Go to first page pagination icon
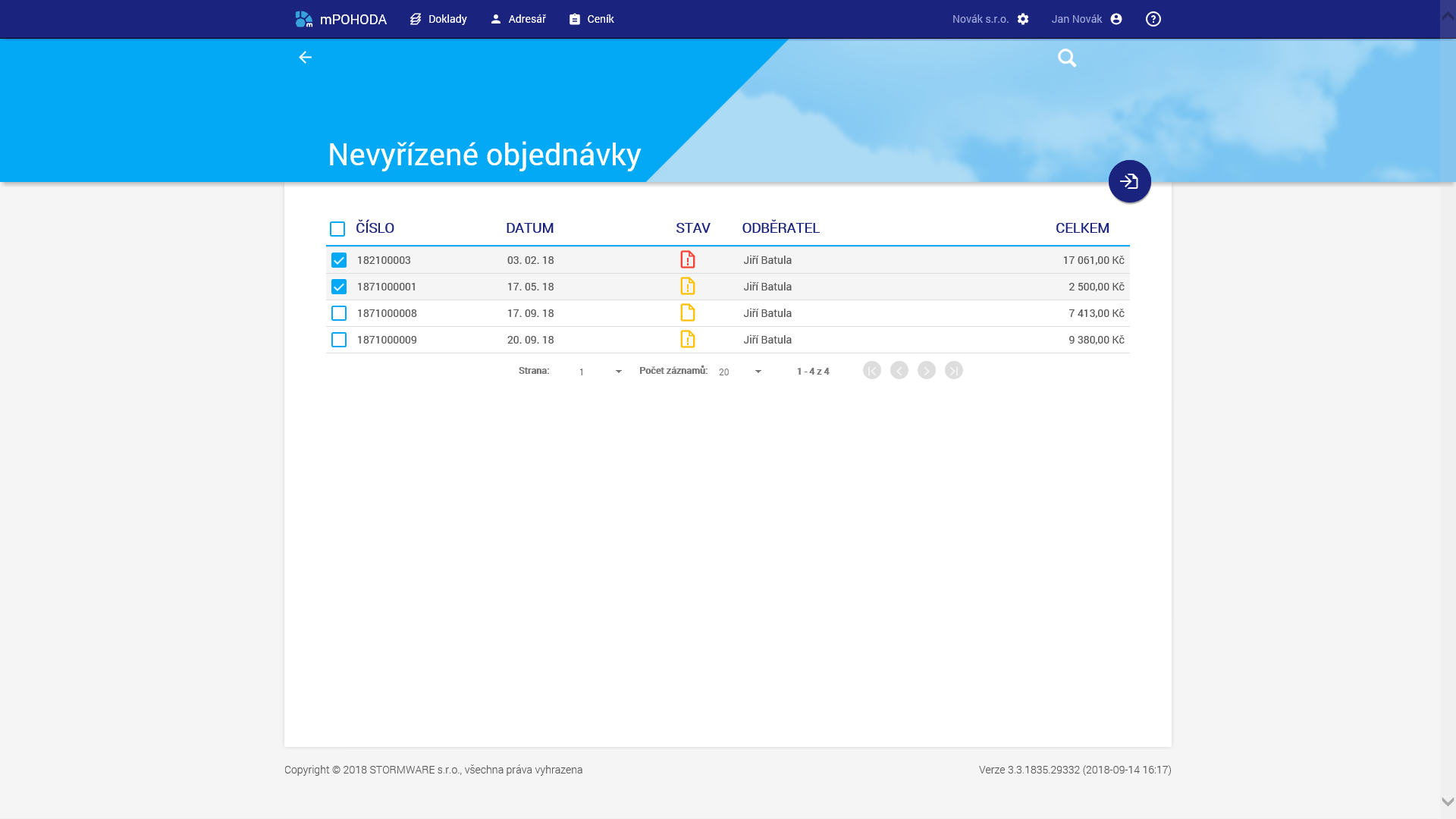 coord(872,370)
